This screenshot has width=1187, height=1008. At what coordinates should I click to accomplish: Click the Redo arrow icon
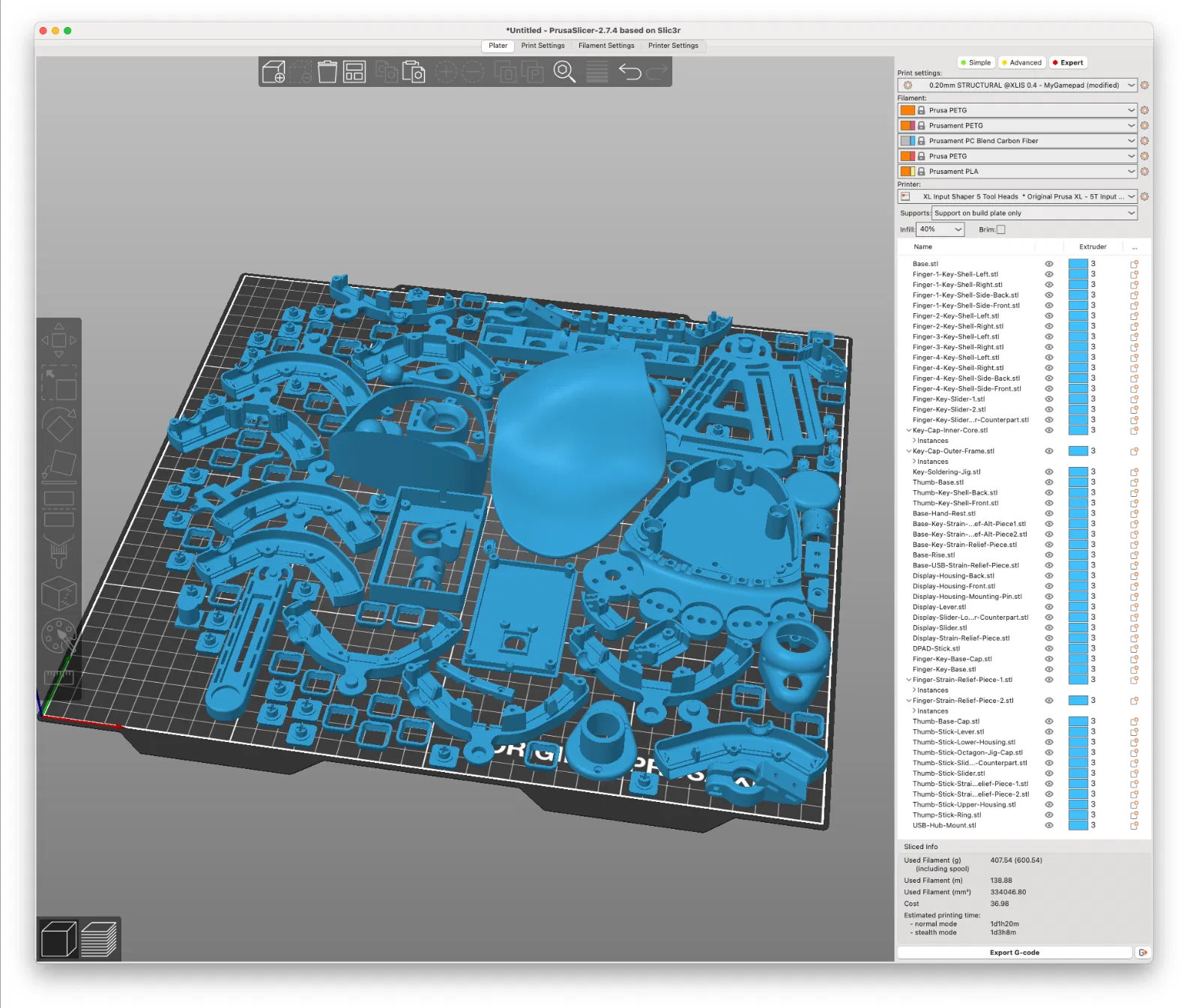click(657, 72)
